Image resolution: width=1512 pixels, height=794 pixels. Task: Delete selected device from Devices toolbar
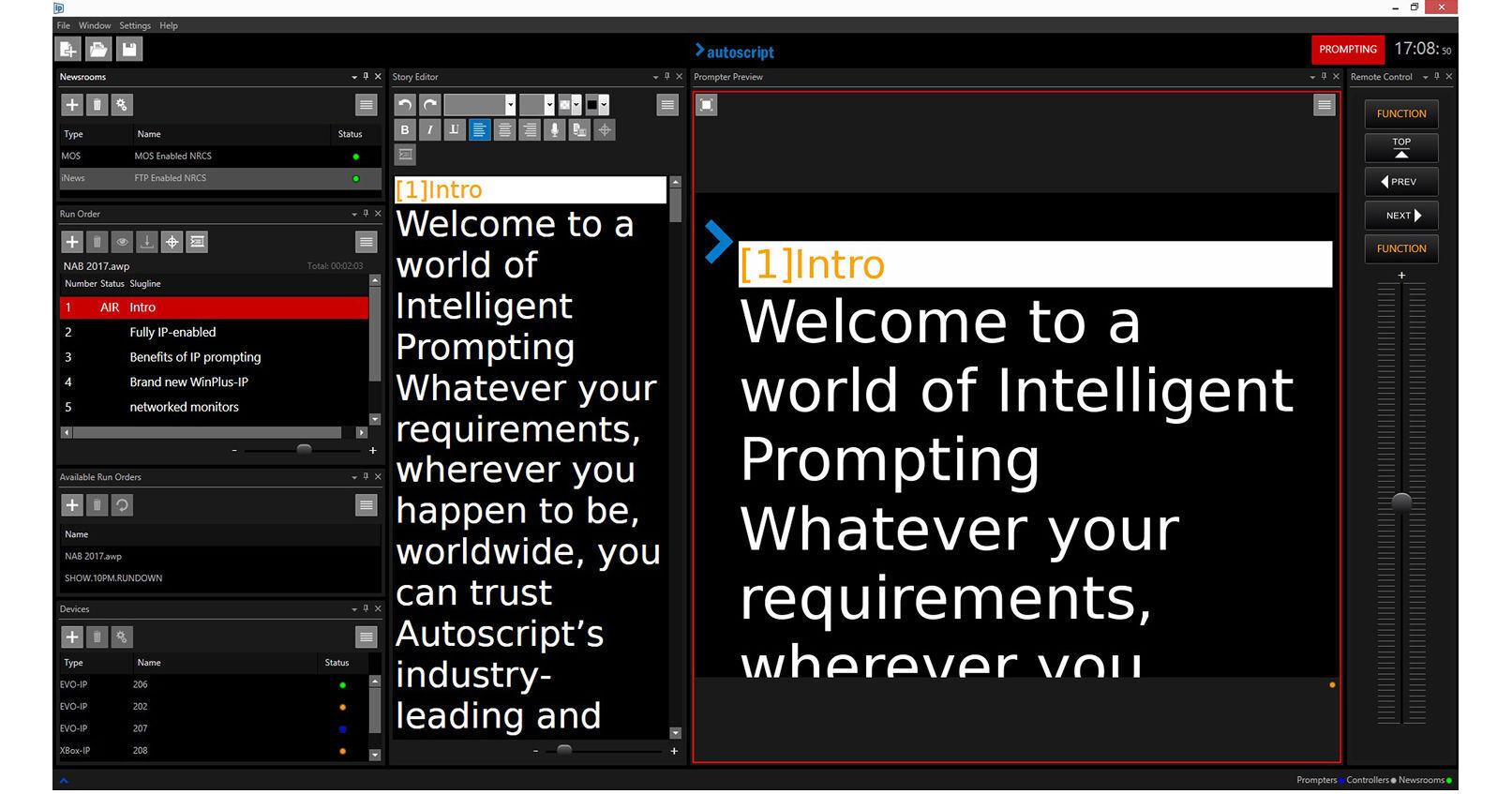97,637
